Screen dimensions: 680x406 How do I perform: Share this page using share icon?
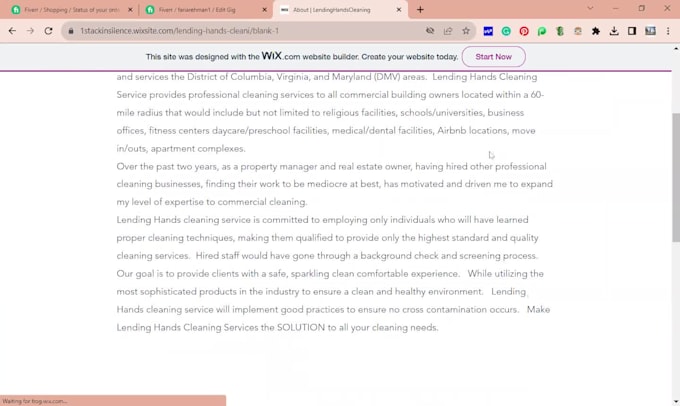click(448, 31)
